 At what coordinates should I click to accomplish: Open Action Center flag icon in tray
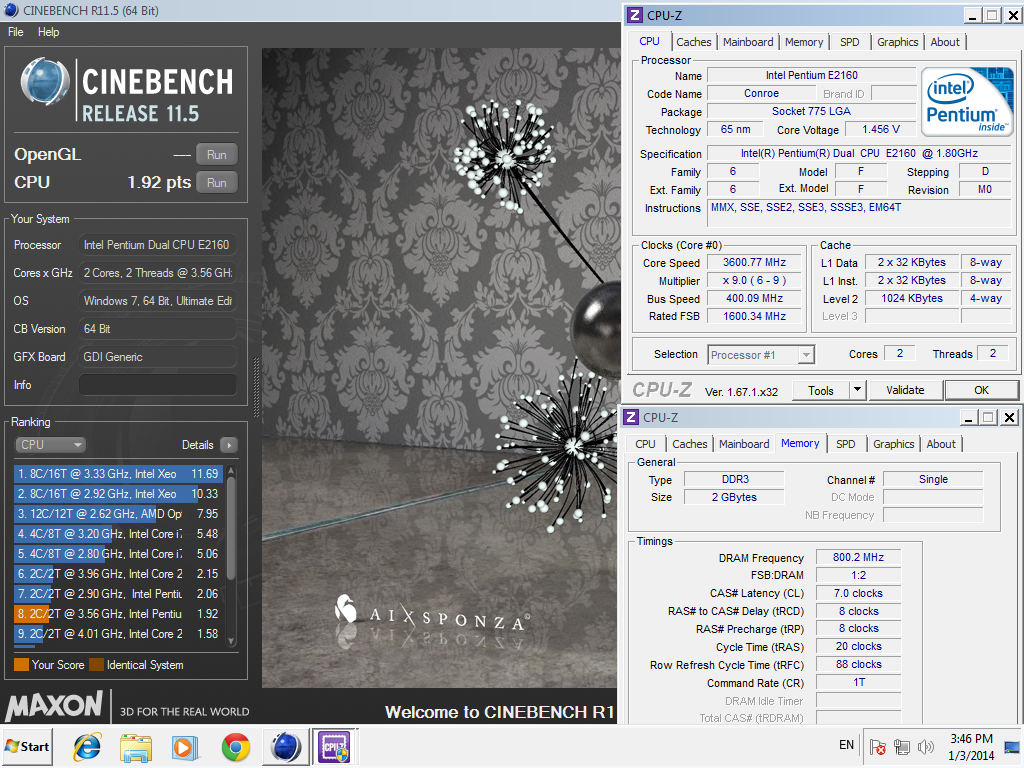(878, 746)
